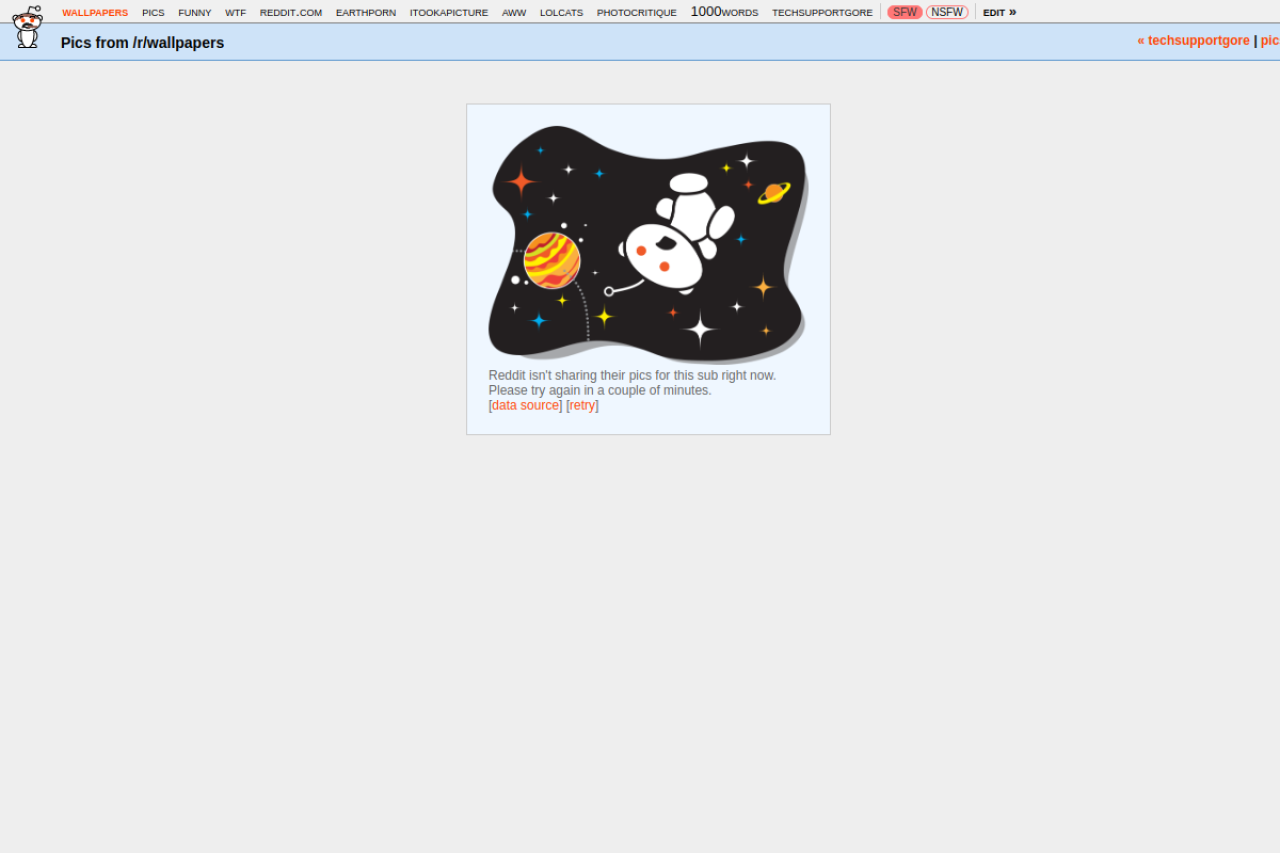Viewport: 1280px width, 853px height.
Task: Enable the NSFW filter
Action: click(947, 12)
